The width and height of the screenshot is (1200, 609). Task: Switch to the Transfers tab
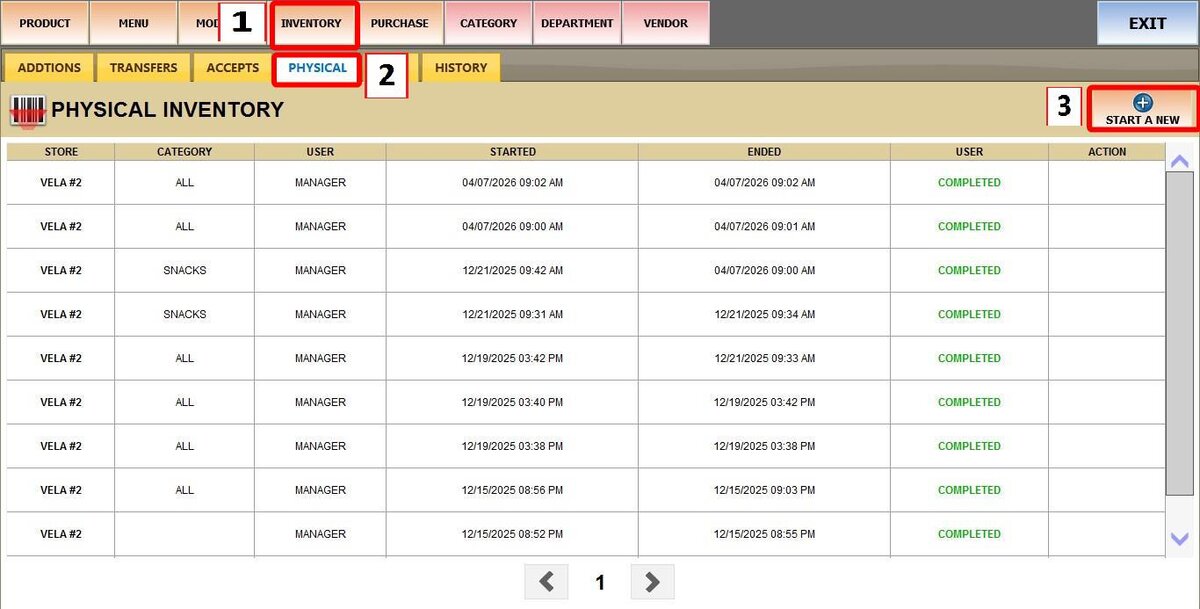point(143,68)
